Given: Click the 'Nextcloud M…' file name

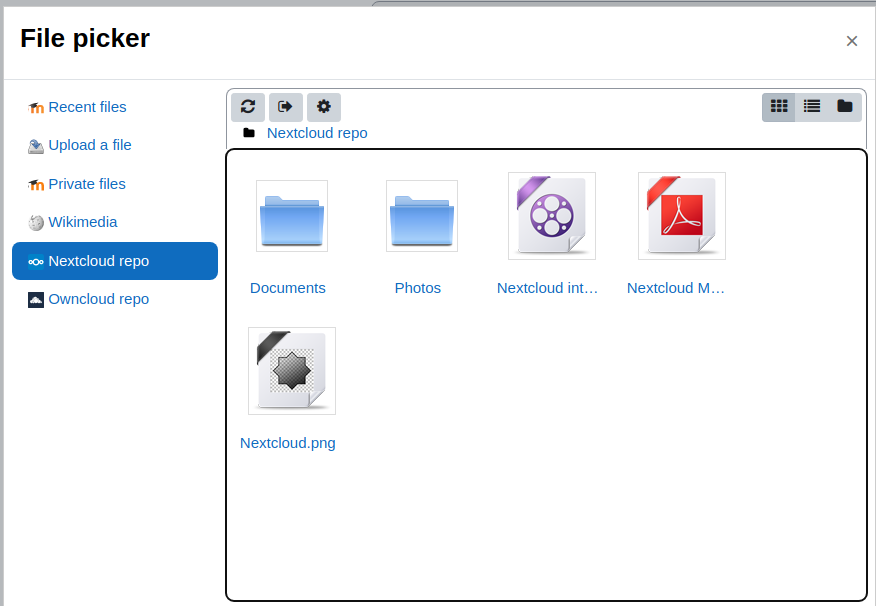Looking at the screenshot, I should click(x=676, y=288).
